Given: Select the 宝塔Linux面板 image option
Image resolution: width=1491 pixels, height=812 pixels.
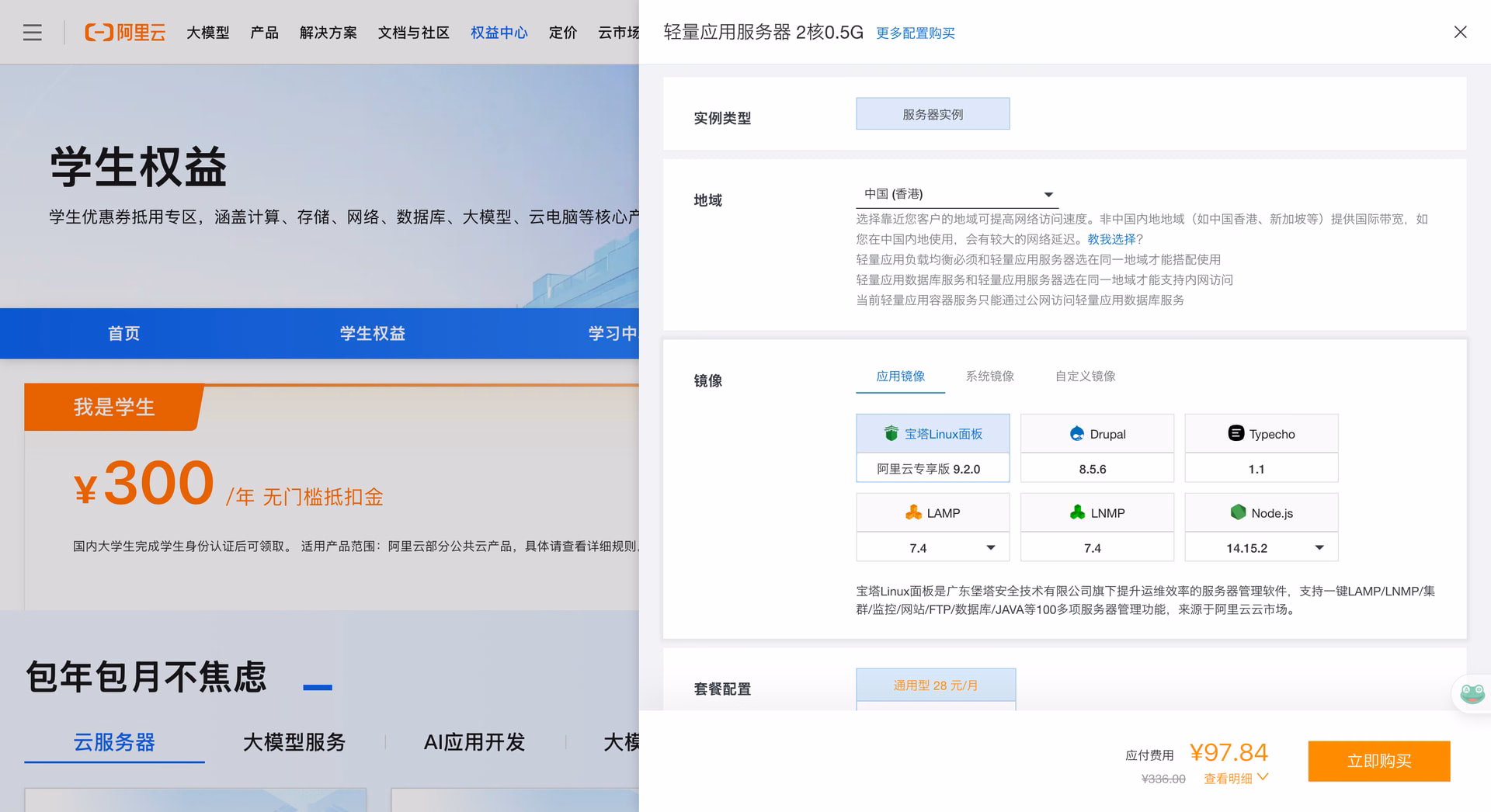Looking at the screenshot, I should 933,433.
